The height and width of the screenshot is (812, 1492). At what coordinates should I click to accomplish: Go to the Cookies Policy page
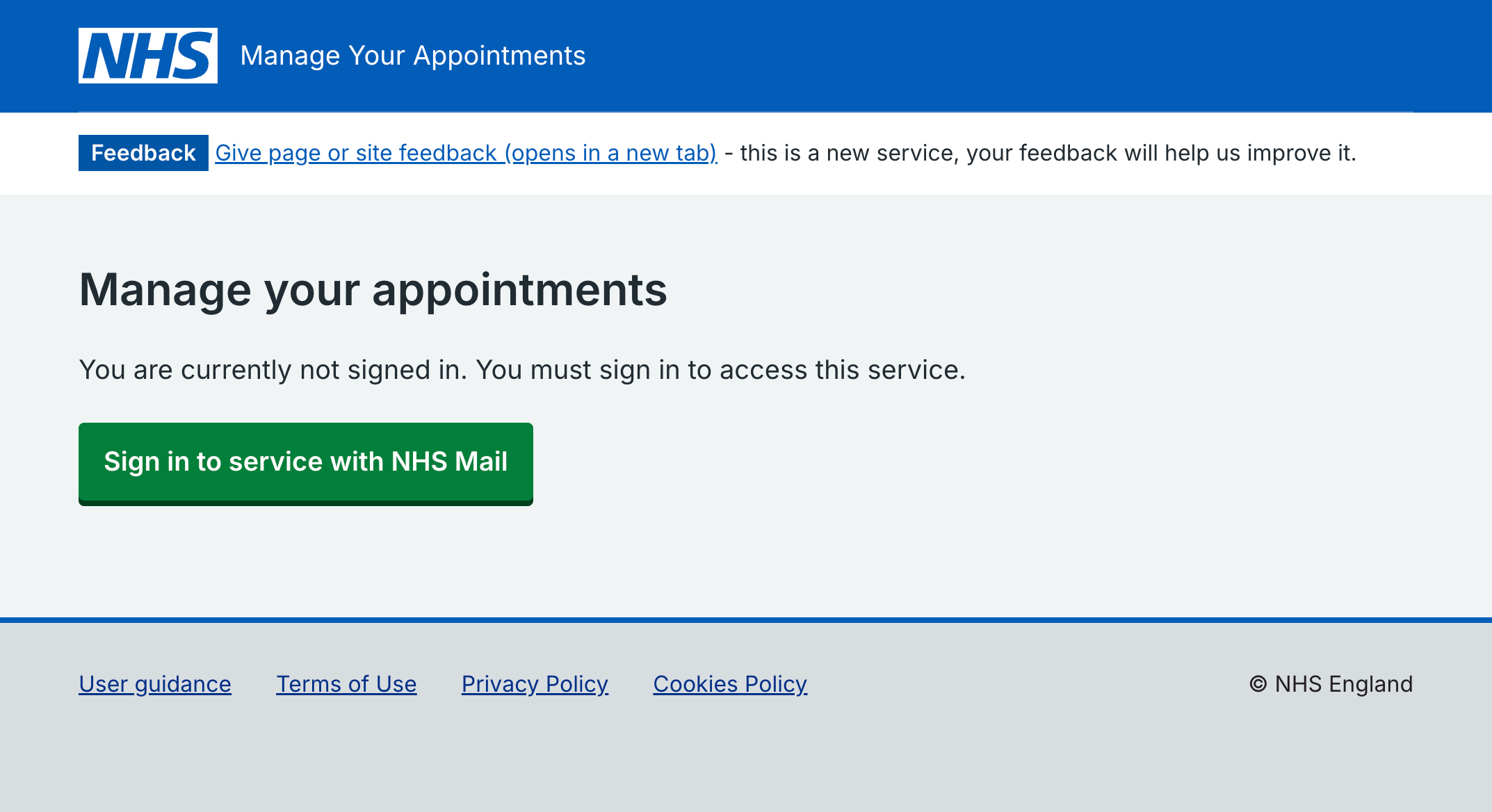(730, 684)
